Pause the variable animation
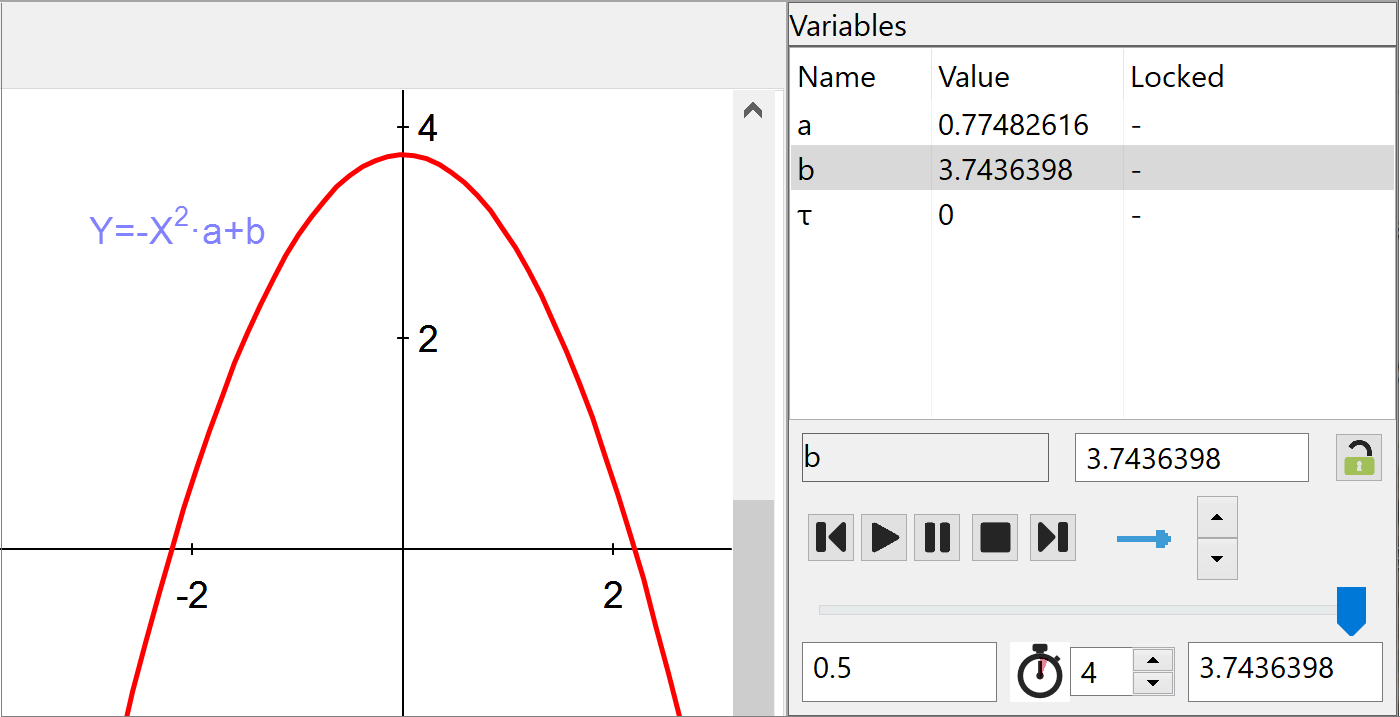Screen dimensions: 1400x717 tap(937, 538)
